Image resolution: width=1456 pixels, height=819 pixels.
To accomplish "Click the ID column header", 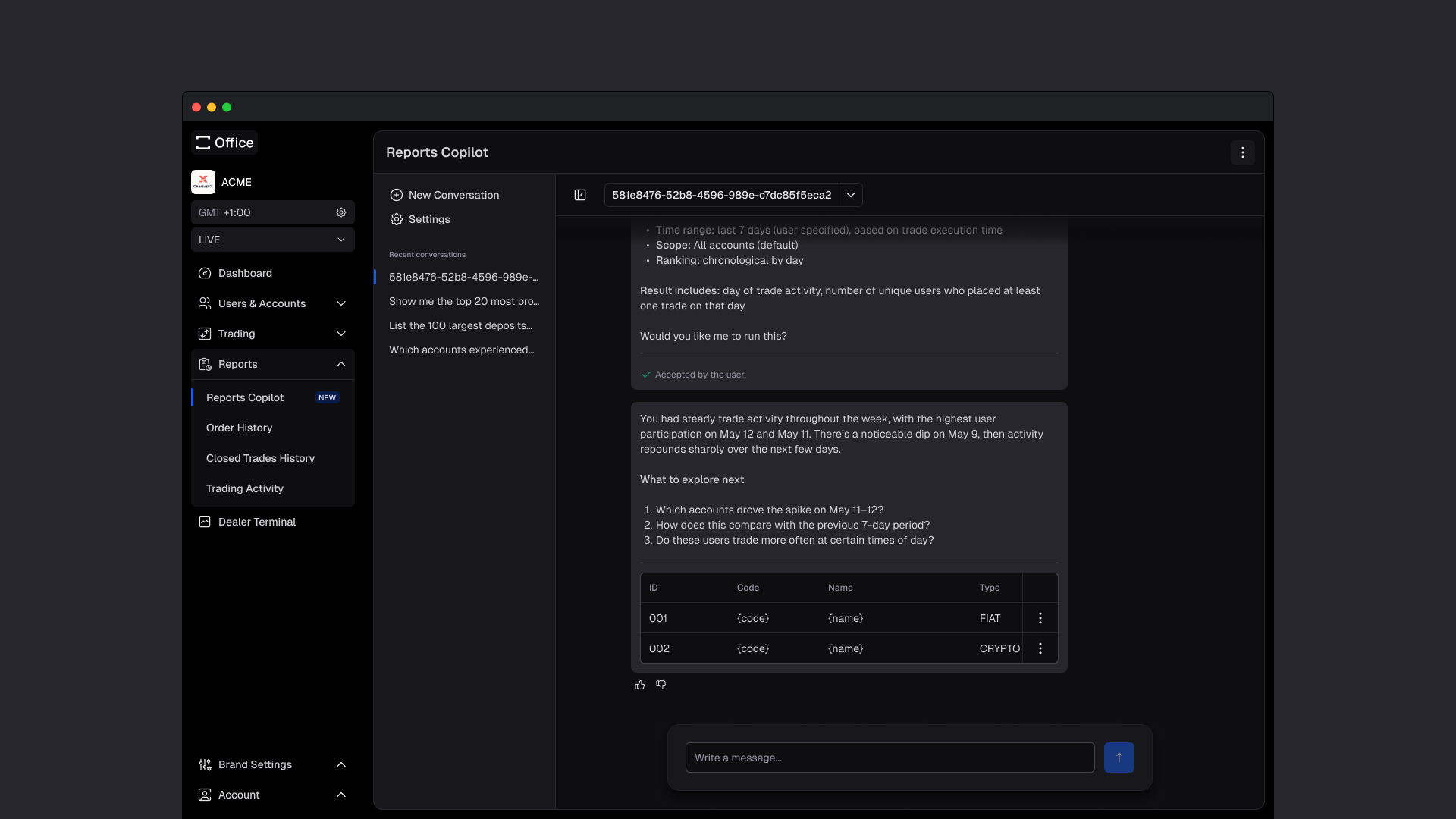I will coord(654,588).
